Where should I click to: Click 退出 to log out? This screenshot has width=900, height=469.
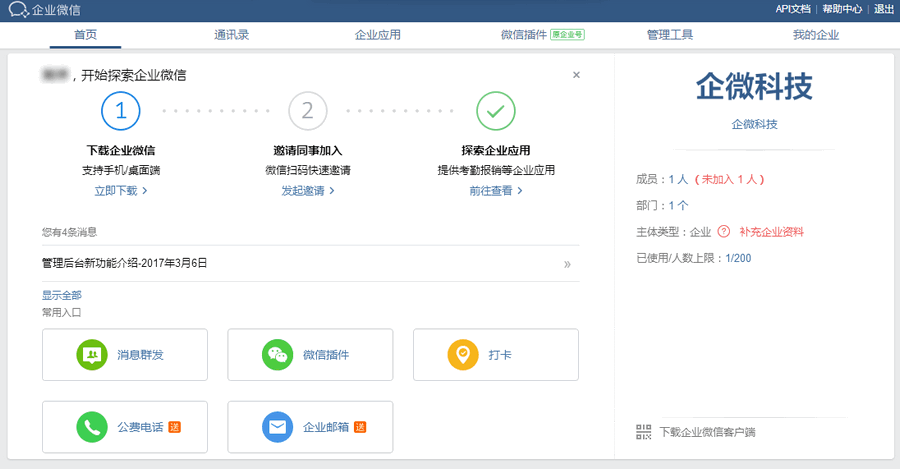click(x=883, y=9)
